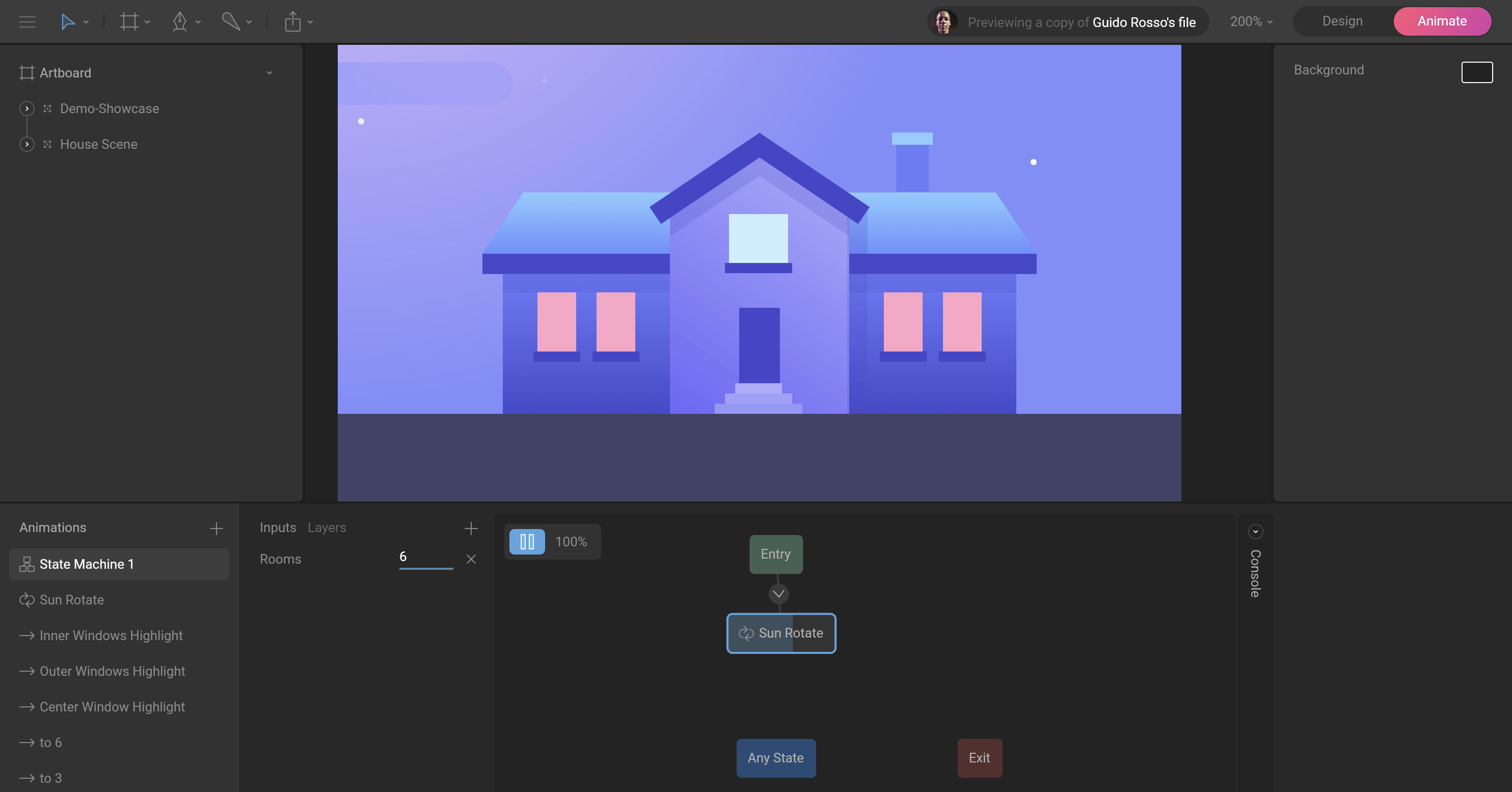Select the Artboard frame tool
1512x792 pixels.
128,22
